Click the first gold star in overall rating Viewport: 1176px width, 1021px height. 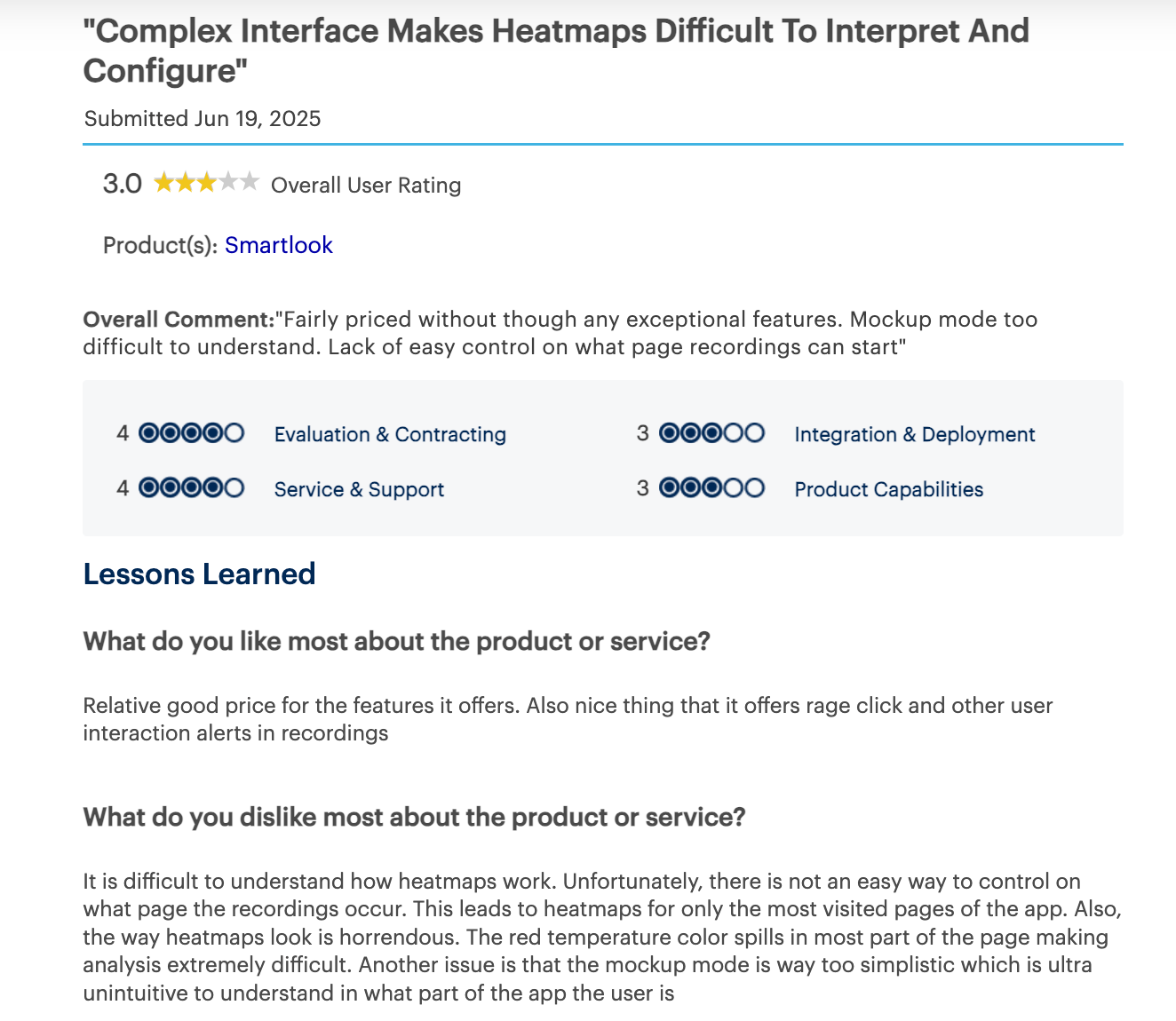click(163, 183)
